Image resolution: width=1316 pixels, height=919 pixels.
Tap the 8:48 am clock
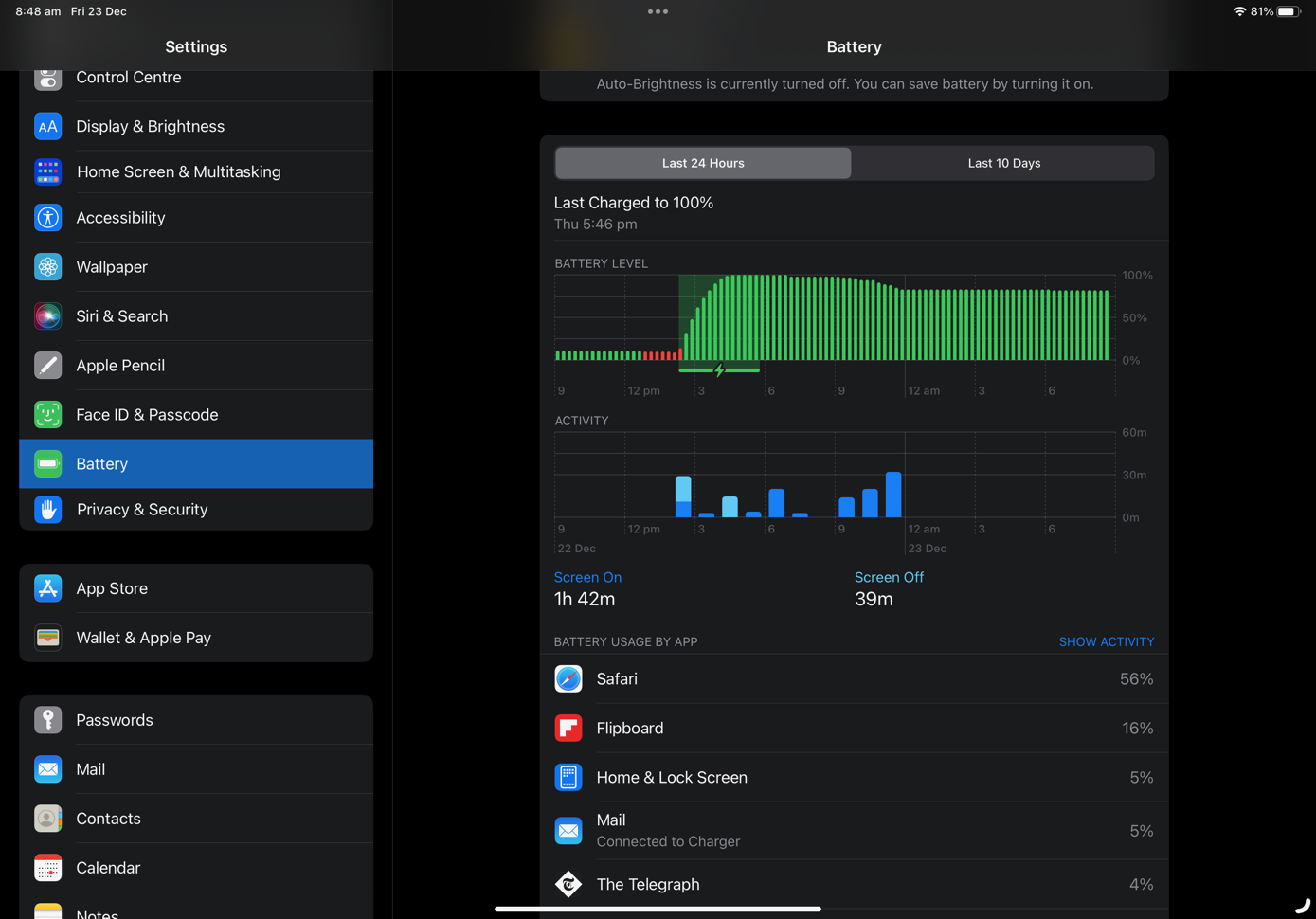(x=38, y=11)
